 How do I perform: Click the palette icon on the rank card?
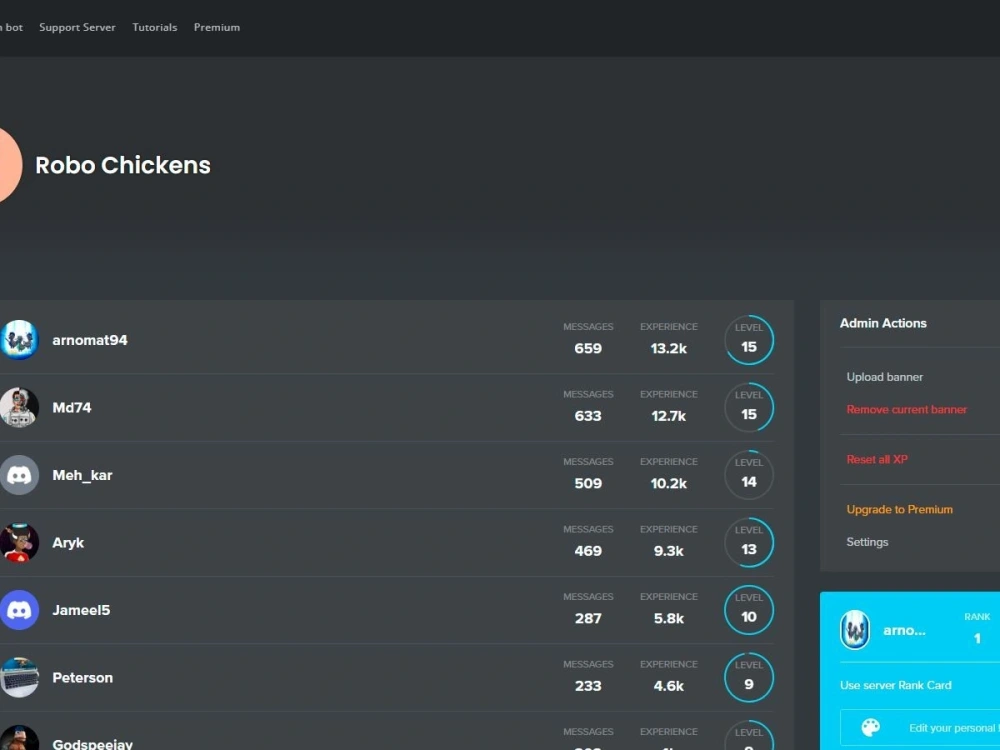tap(871, 728)
